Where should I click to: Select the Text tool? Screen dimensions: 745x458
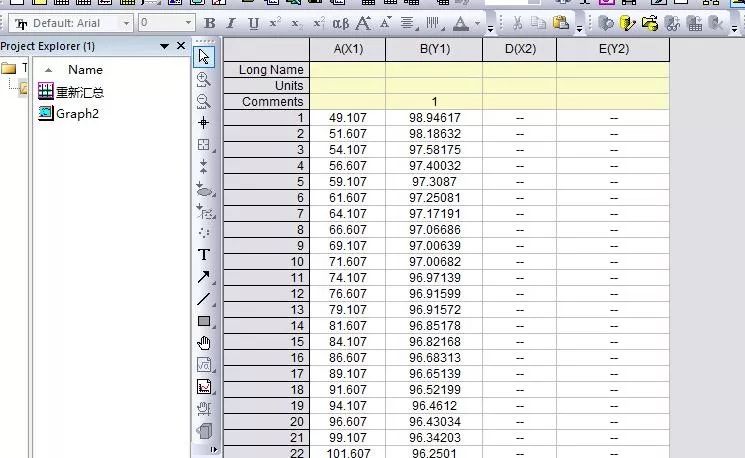(x=204, y=255)
